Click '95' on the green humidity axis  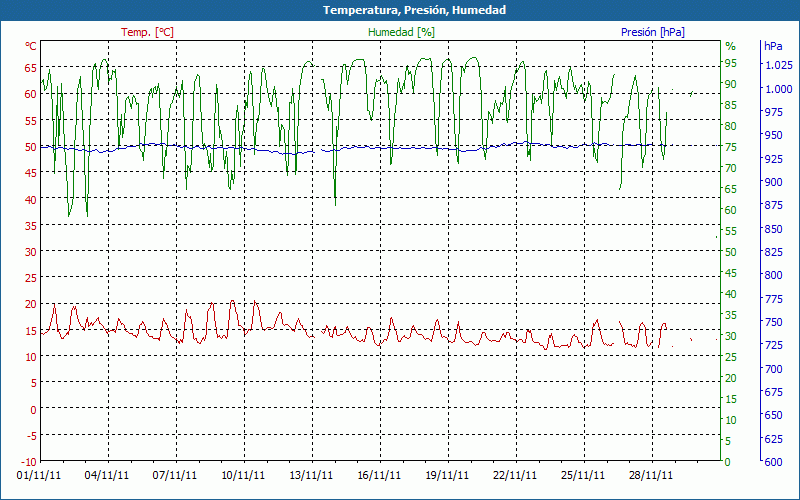[731, 63]
